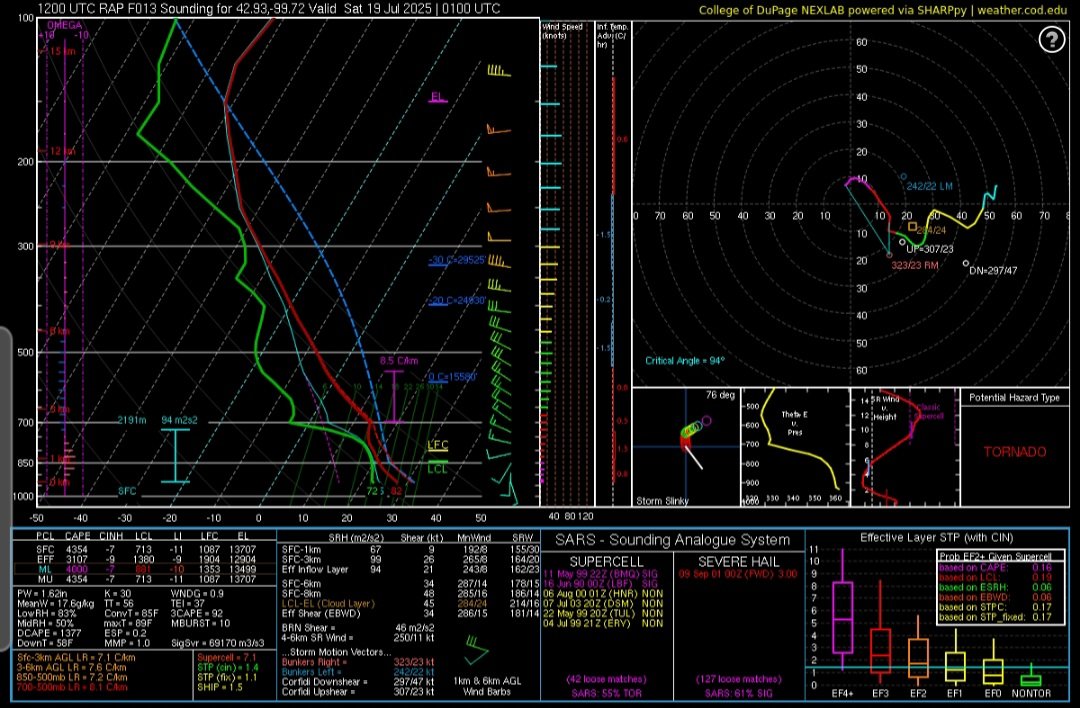
Task: Click the weather.cod.edu link text
Action: point(1022,10)
